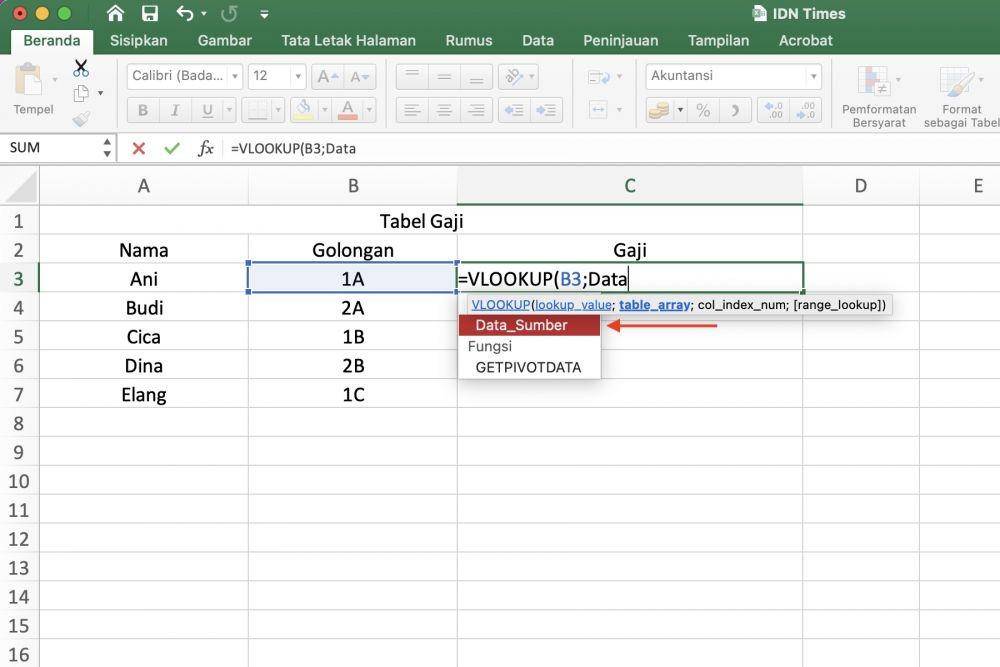Screen dimensions: 1000x667
Task: Expand borders dropdown arrow
Action: (x=277, y=110)
